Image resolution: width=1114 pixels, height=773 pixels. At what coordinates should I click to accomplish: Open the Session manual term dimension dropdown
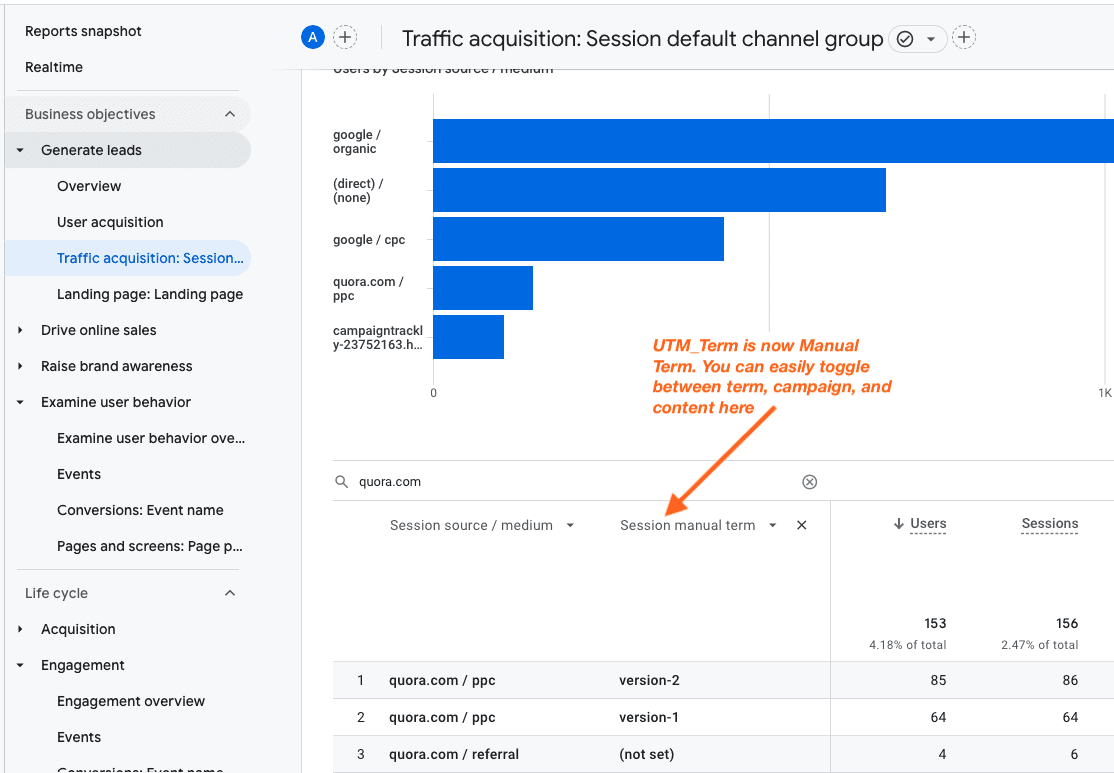tap(772, 524)
